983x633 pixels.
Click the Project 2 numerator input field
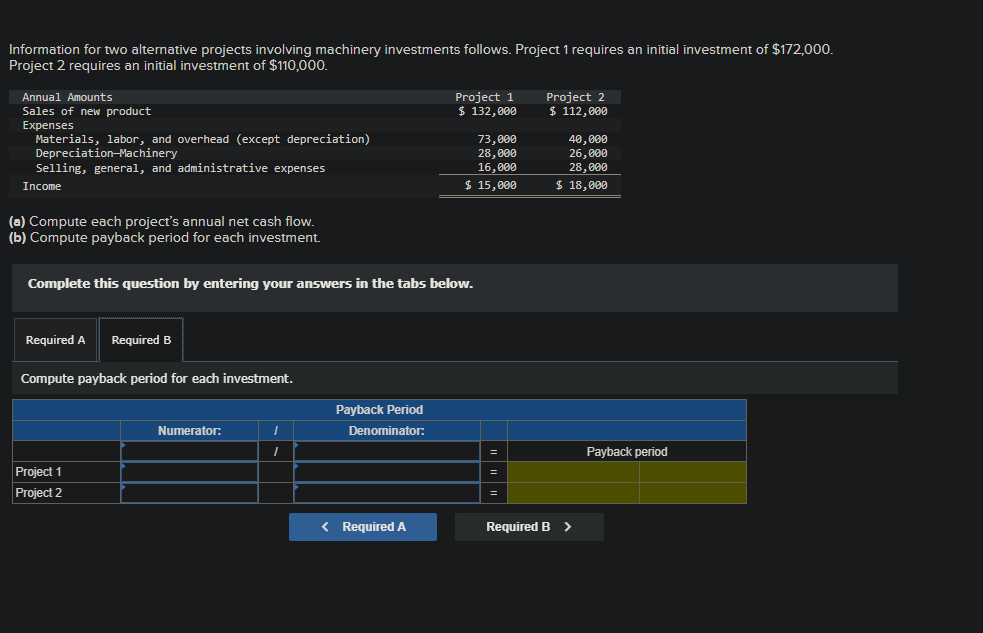(189, 493)
